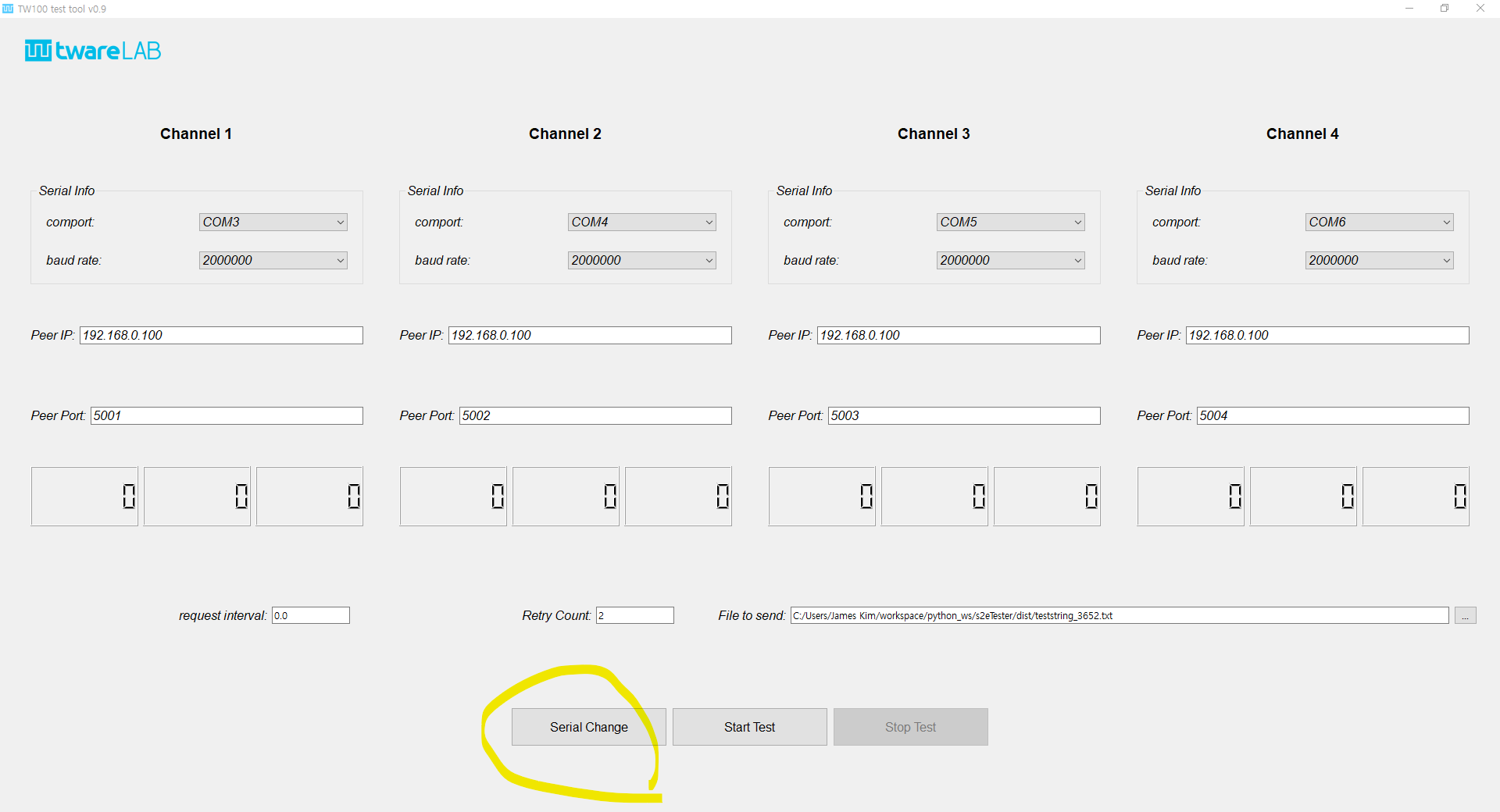1500x812 pixels.
Task: Open Channel 2 baud rate dropdown
Action: pyautogui.click(x=641, y=260)
